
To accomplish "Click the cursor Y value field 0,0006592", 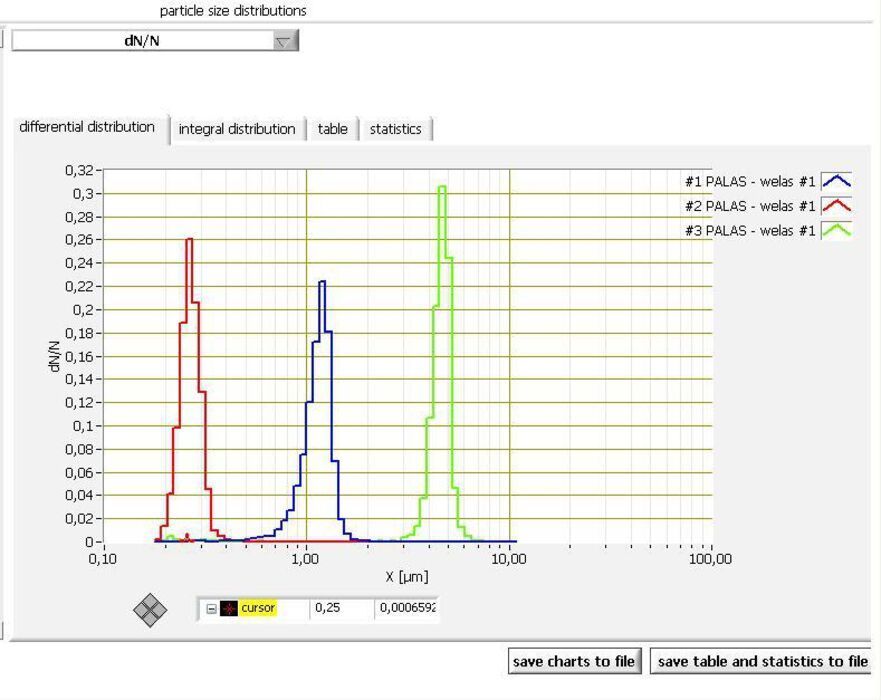I will pyautogui.click(x=407, y=608).
